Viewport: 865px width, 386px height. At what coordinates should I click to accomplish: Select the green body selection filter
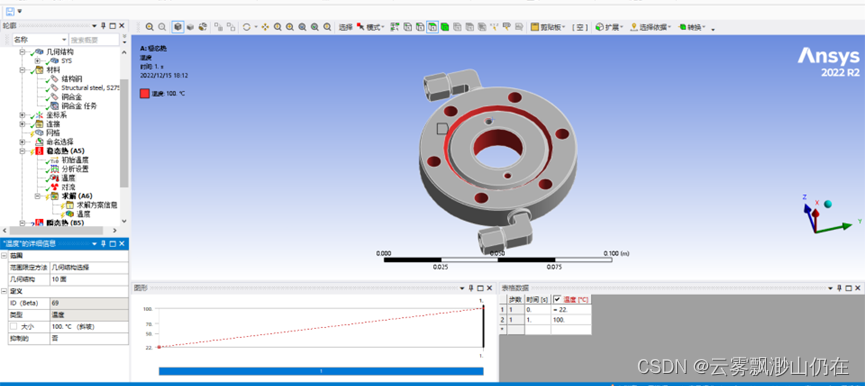point(445,26)
